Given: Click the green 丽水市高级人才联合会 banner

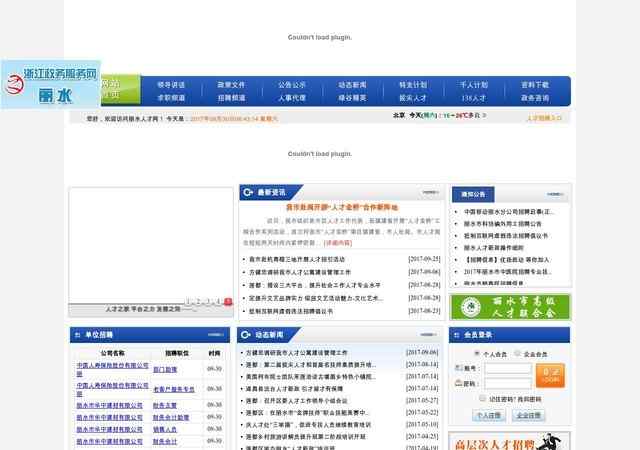Looking at the screenshot, I should click(510, 306).
